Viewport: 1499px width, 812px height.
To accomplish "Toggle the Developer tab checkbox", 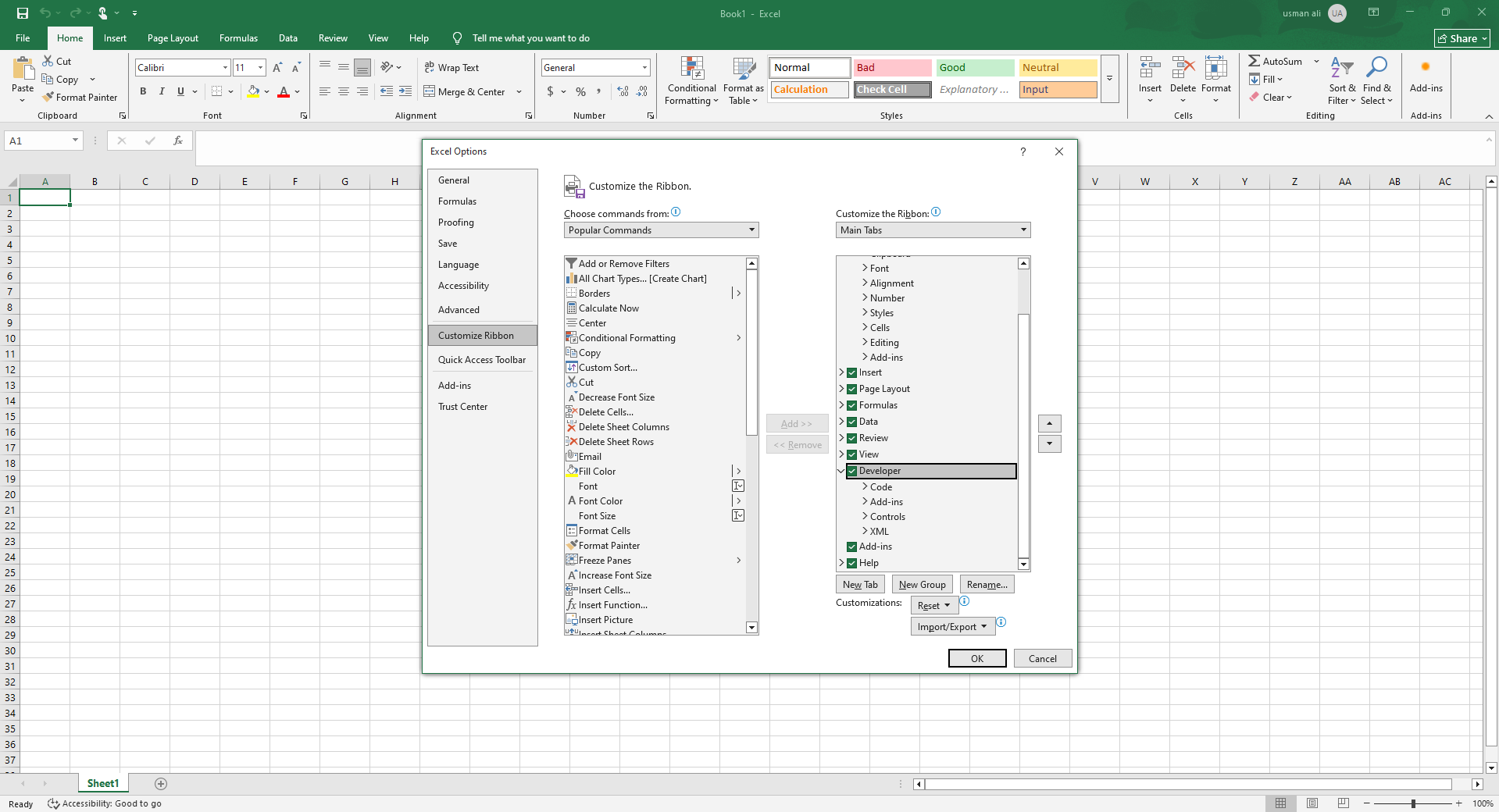I will [x=851, y=472].
